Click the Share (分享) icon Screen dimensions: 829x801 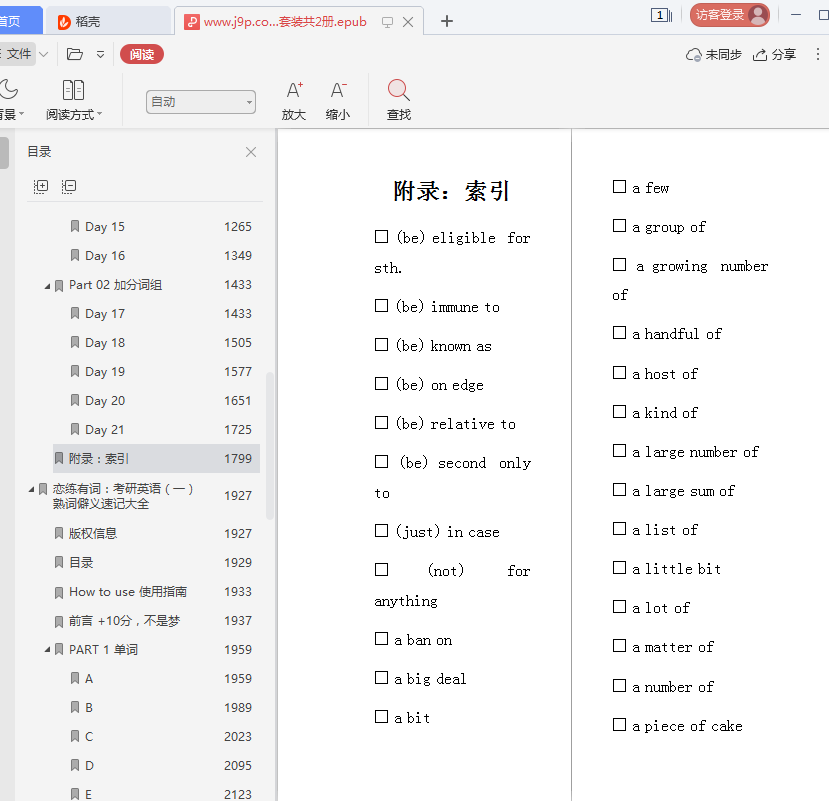pos(760,55)
